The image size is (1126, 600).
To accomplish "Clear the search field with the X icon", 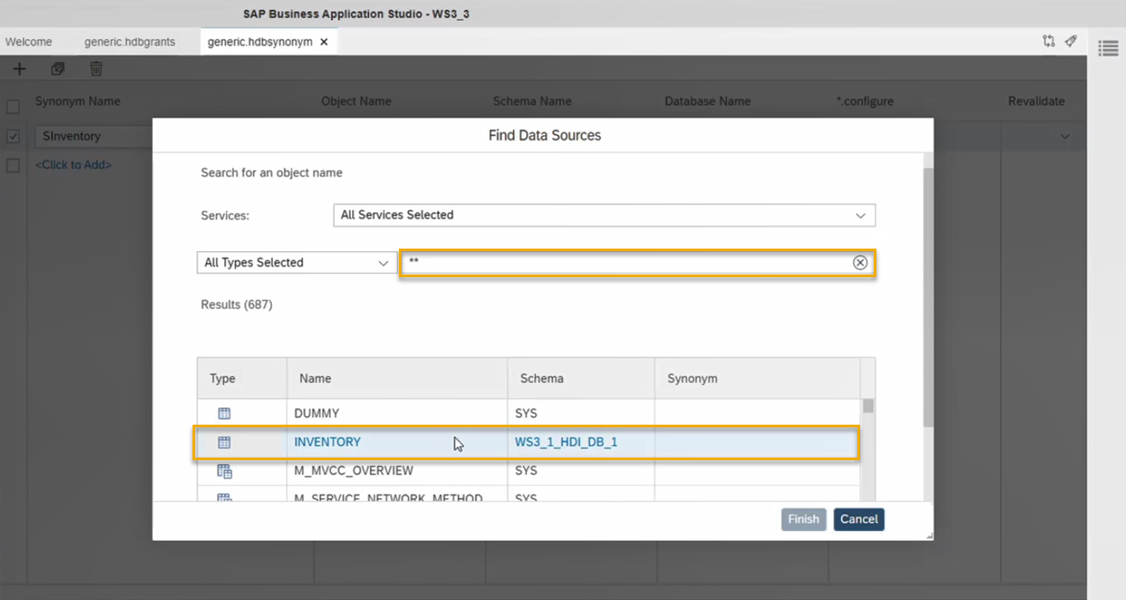I will click(860, 263).
